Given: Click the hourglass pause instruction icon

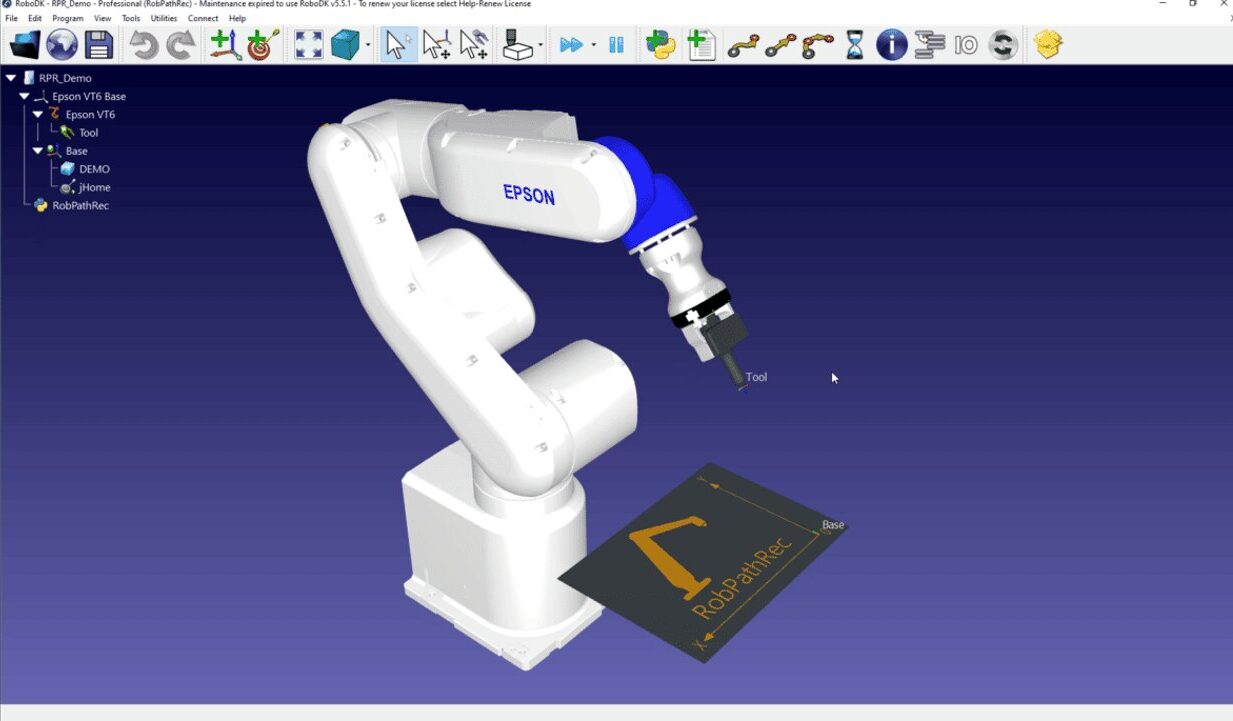Looking at the screenshot, I should tap(854, 45).
